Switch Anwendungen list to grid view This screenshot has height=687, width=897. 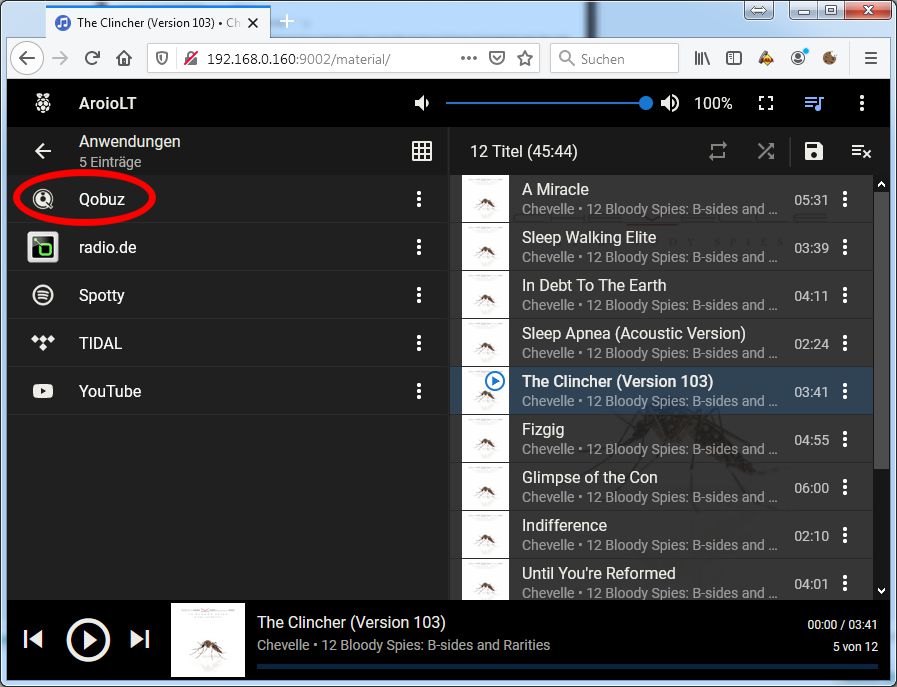pos(422,151)
